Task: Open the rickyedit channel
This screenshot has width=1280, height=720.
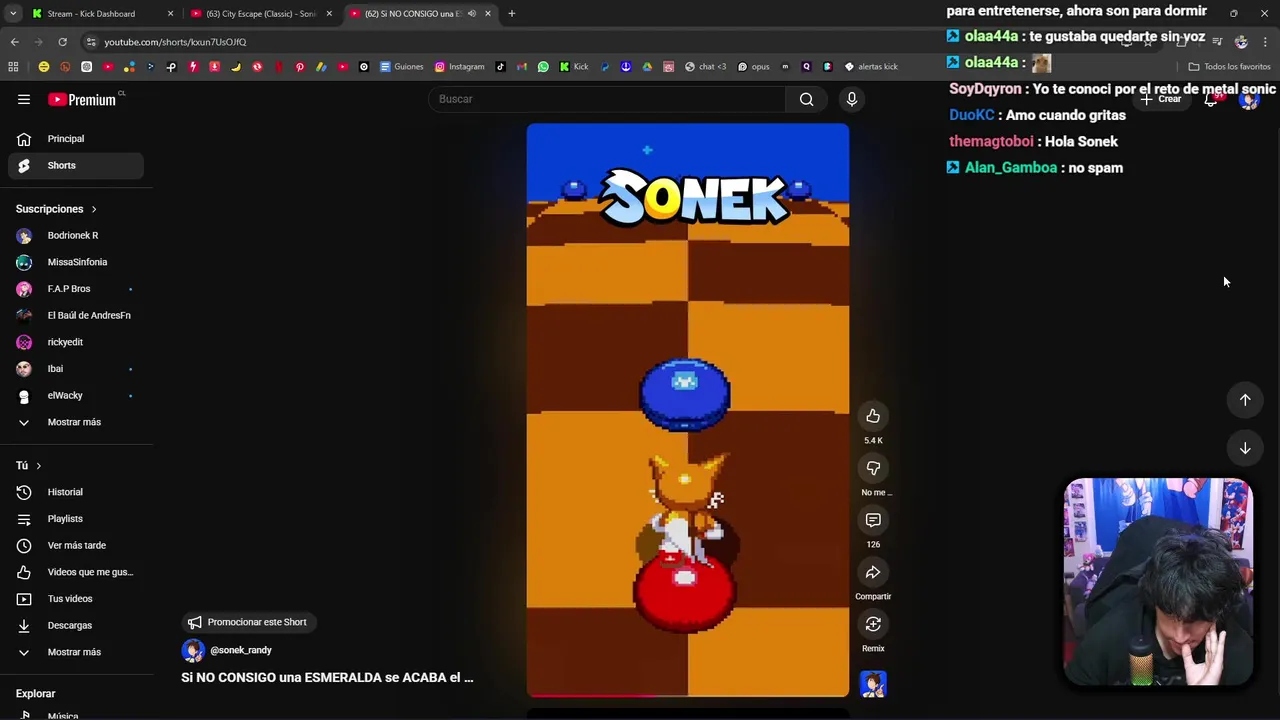Action: [76, 342]
